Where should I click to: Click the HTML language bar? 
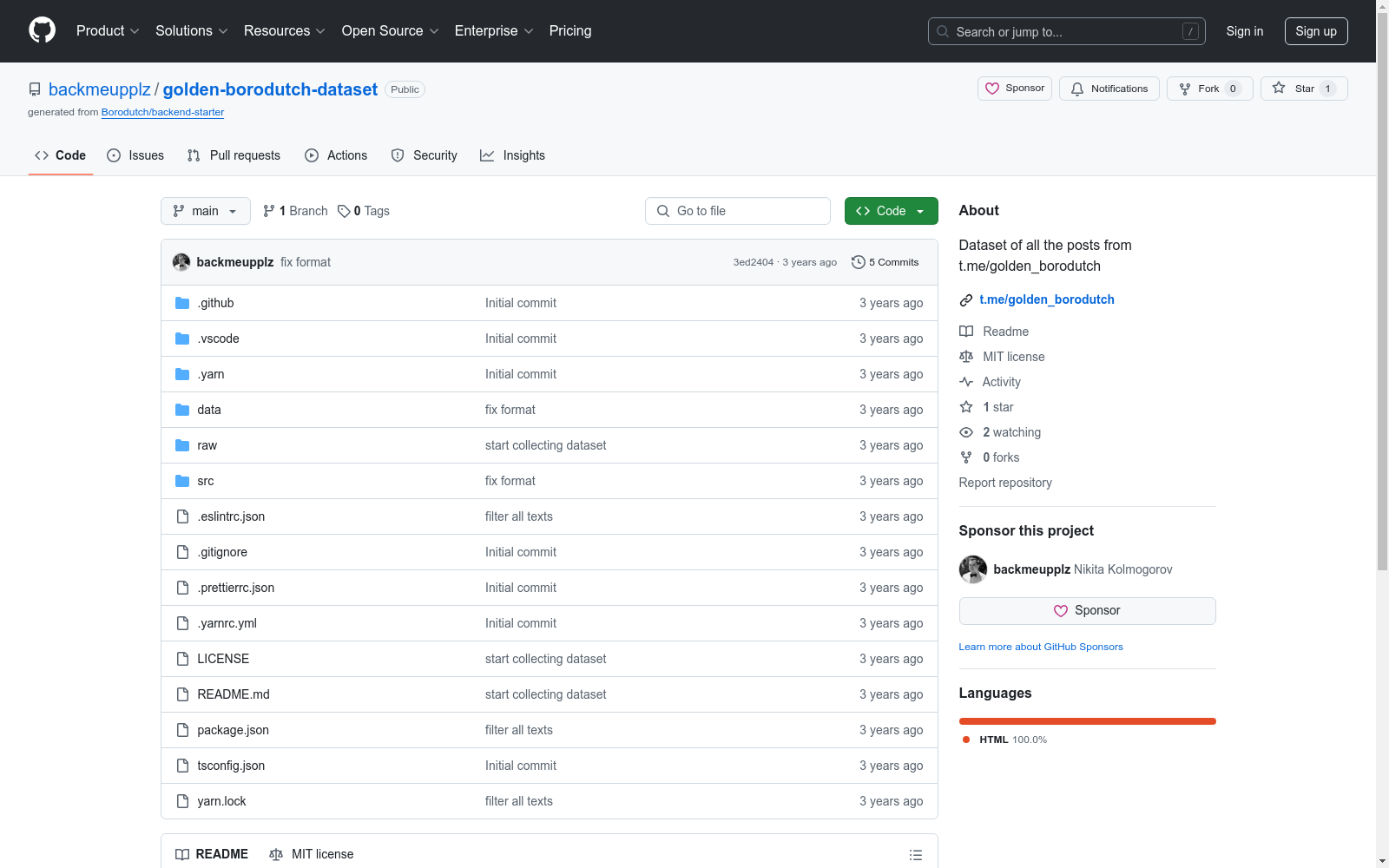[x=1087, y=721]
